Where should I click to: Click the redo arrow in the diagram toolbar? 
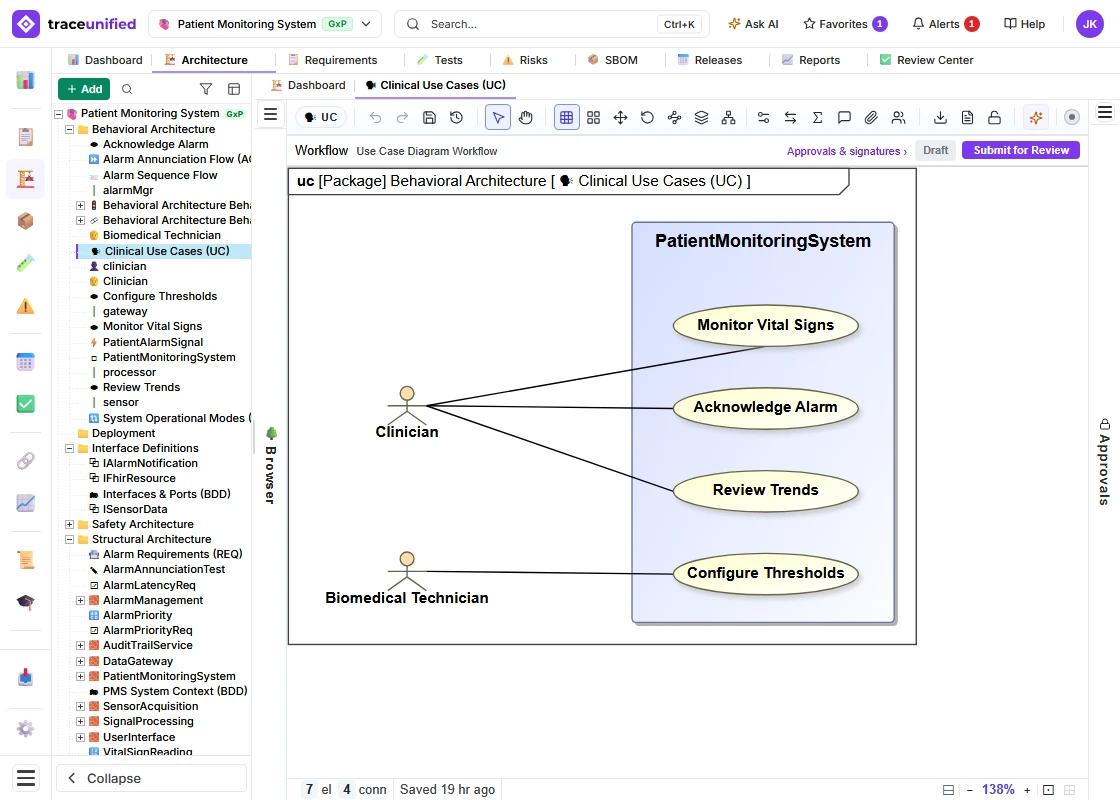pyautogui.click(x=402, y=118)
